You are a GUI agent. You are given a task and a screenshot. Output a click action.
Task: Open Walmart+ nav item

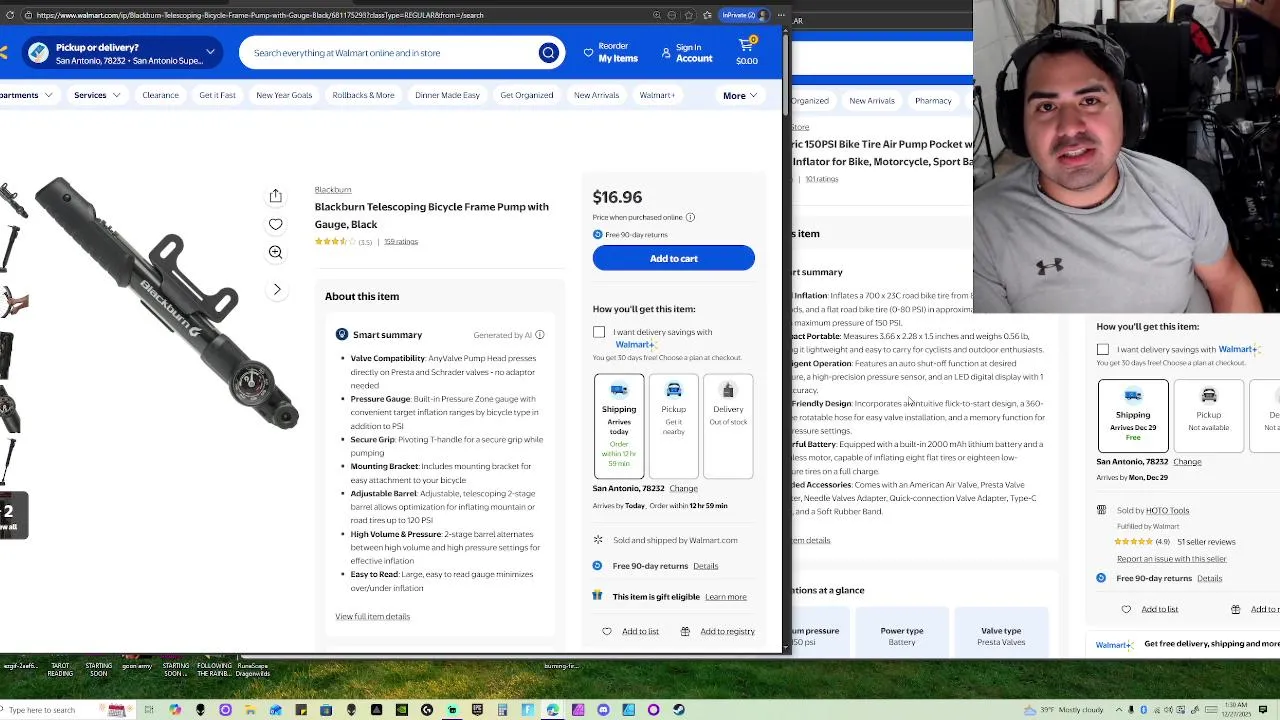657,95
